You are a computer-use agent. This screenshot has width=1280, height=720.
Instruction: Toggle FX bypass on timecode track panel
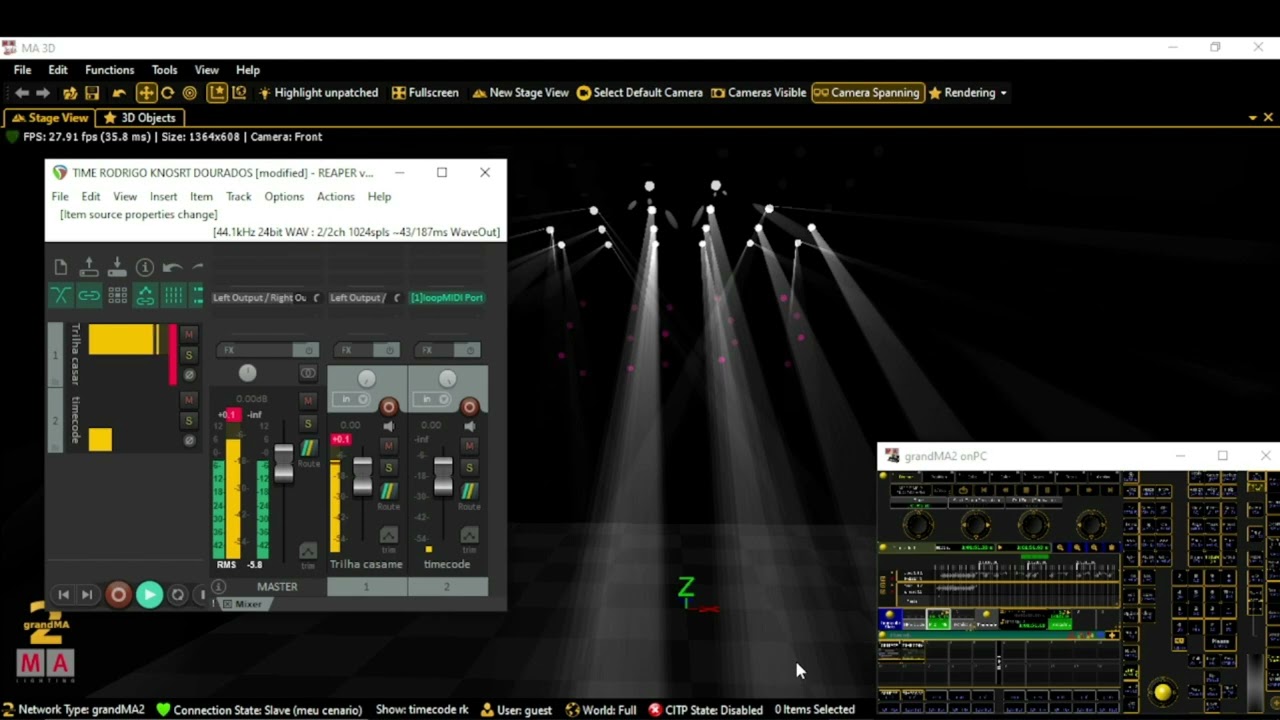coord(188,441)
